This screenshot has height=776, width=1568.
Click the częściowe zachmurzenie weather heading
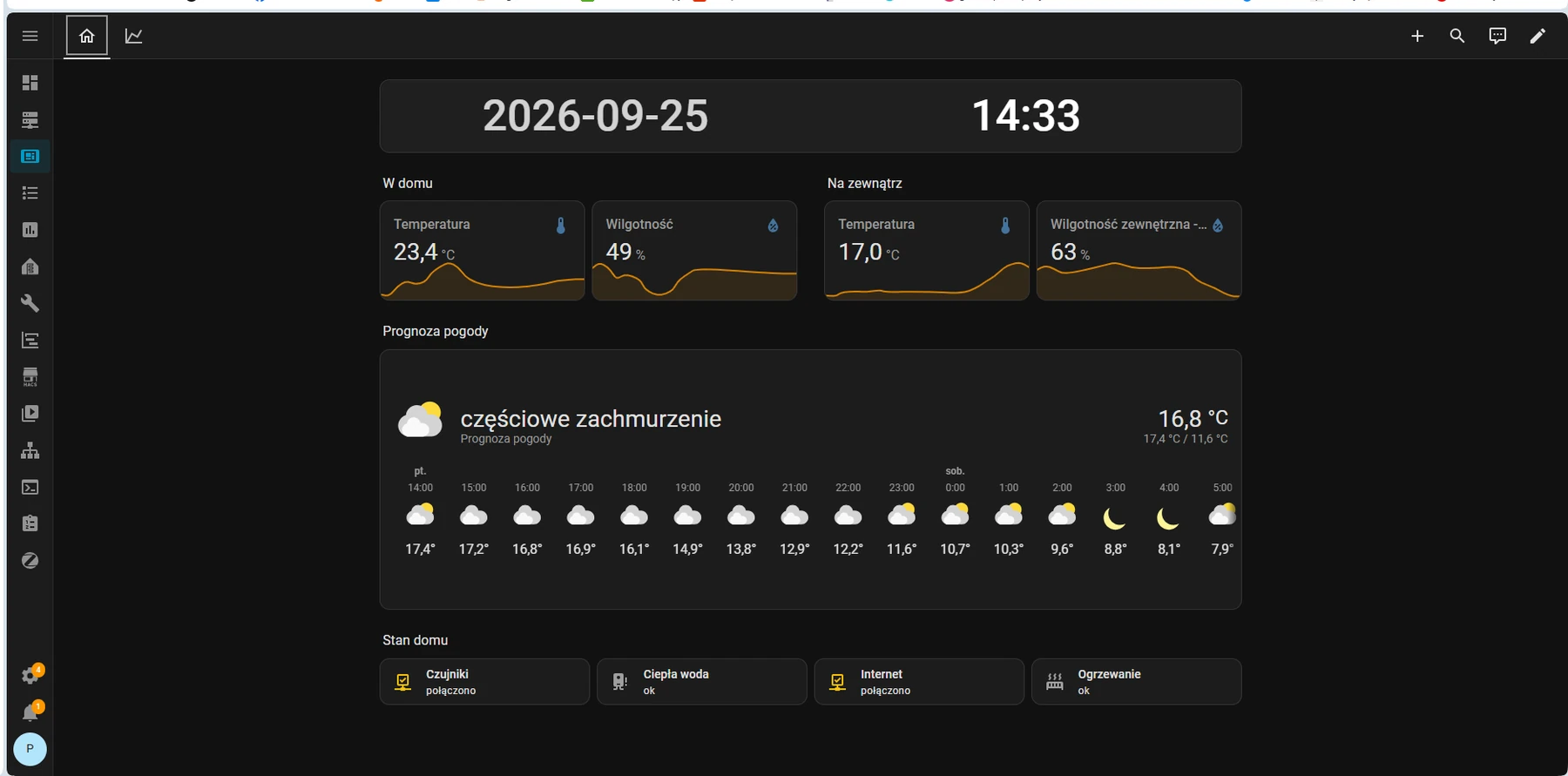pos(591,419)
